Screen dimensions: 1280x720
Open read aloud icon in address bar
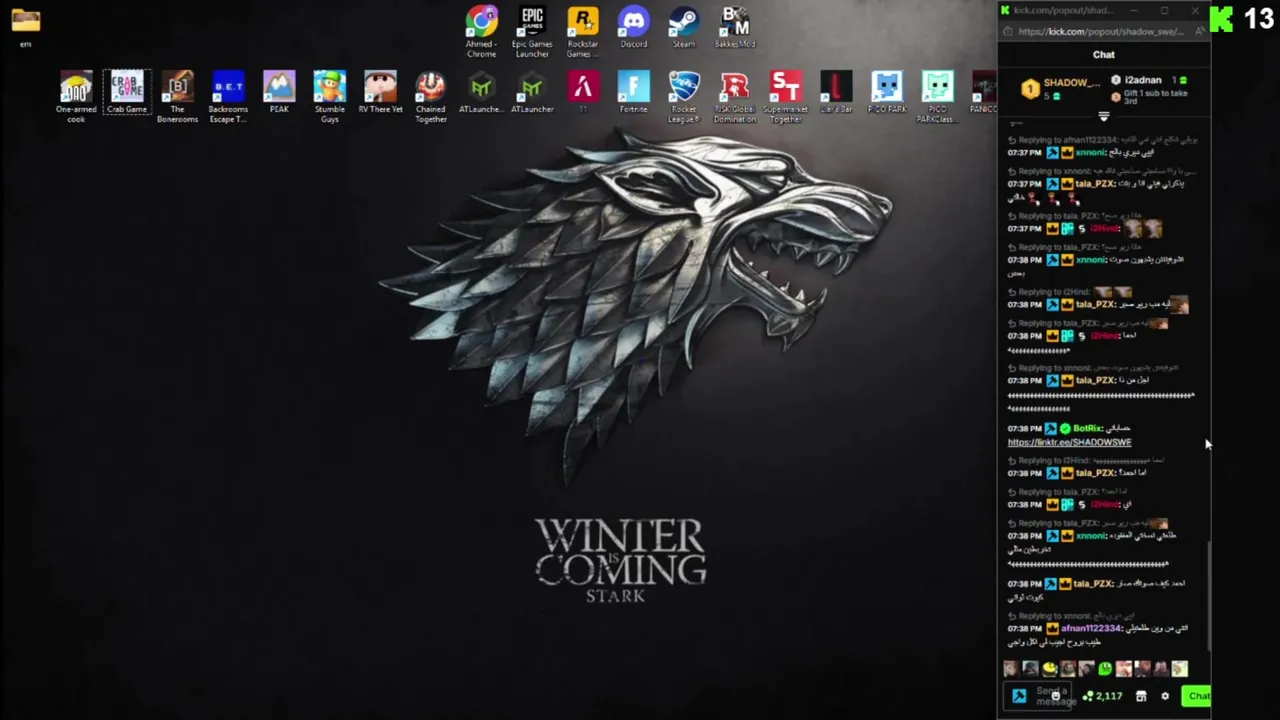tap(1199, 31)
